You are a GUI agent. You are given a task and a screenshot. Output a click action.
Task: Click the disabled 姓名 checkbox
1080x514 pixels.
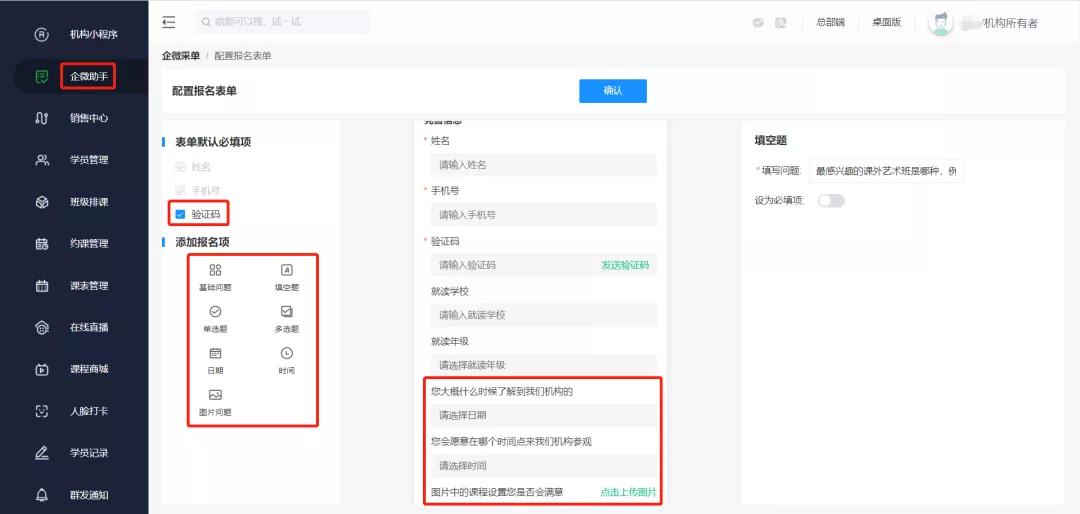pyautogui.click(x=180, y=167)
